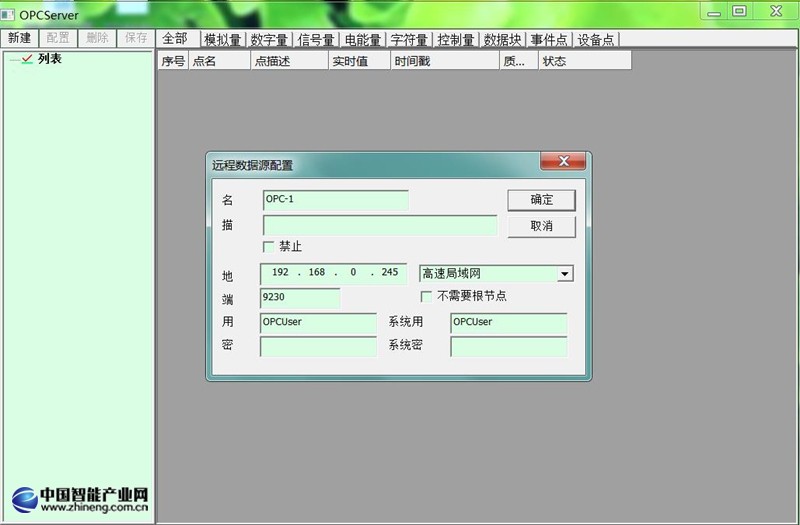800x525 pixels.
Task: Open the 高速局域网 network type dropdown
Action: pos(565,274)
